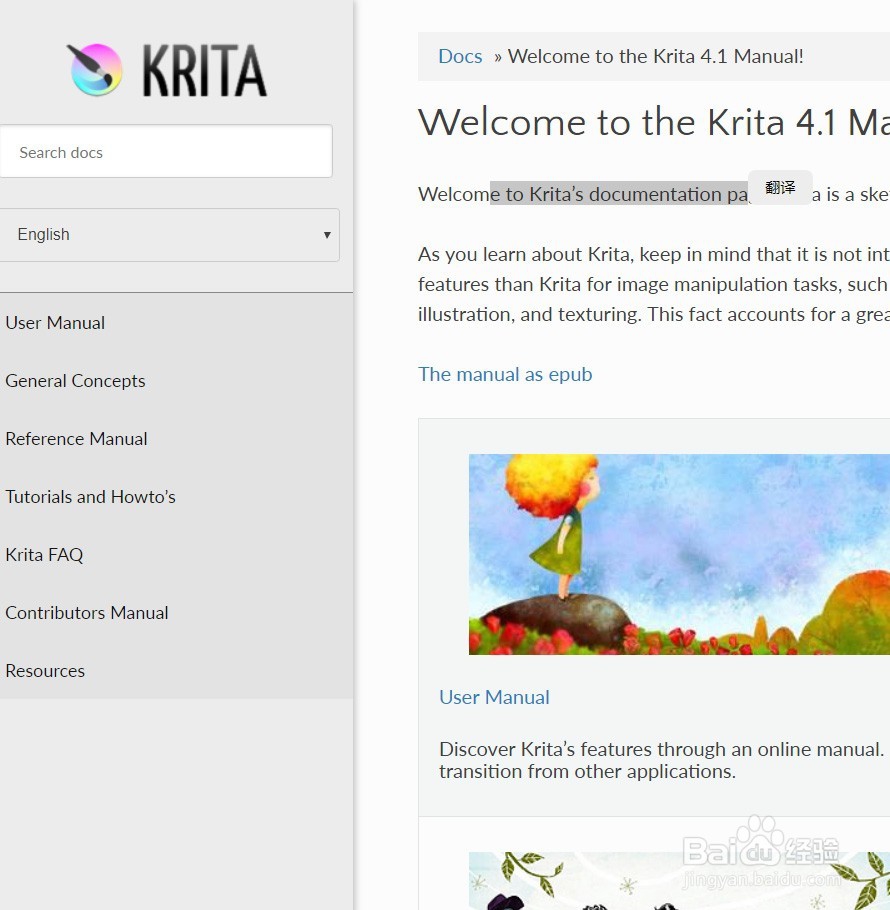Open General Concepts in sidebar
The width and height of the screenshot is (890, 910).
(75, 381)
